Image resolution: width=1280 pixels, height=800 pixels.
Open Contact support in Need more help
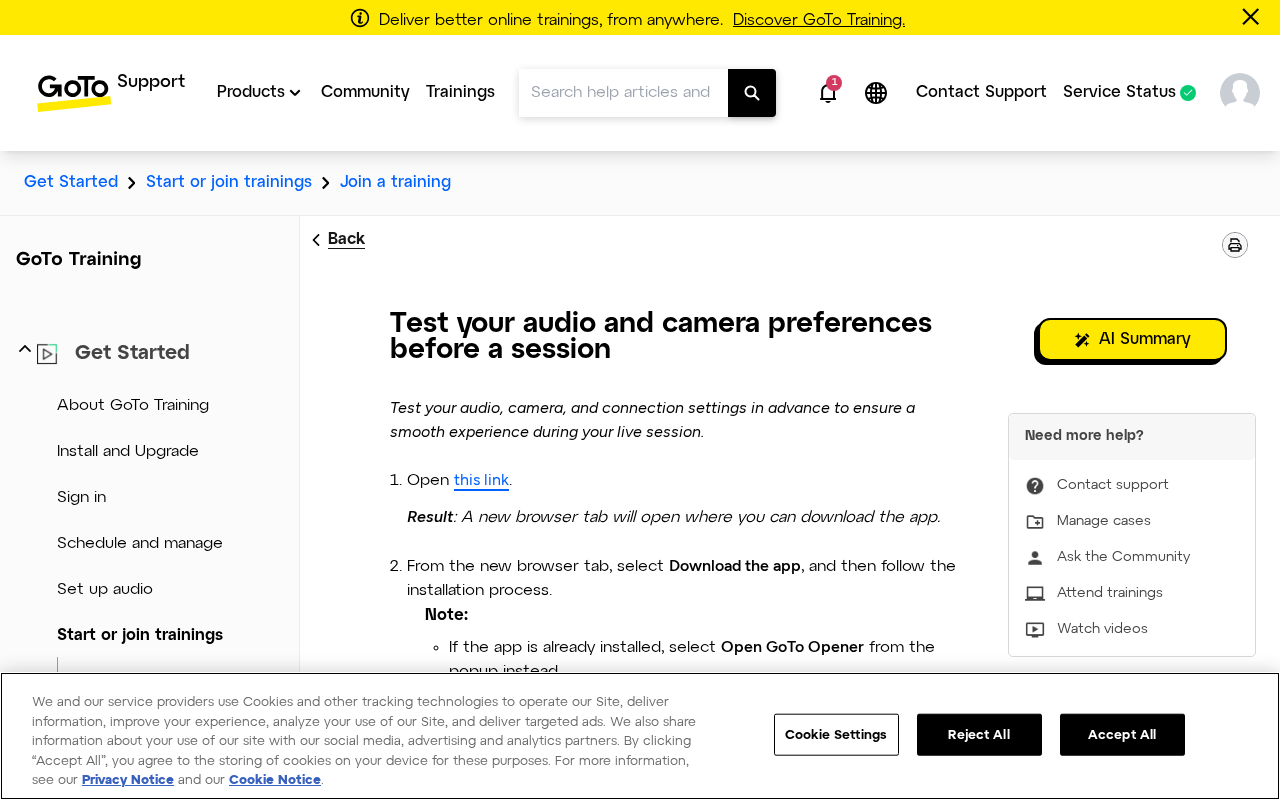pyautogui.click(x=1113, y=485)
